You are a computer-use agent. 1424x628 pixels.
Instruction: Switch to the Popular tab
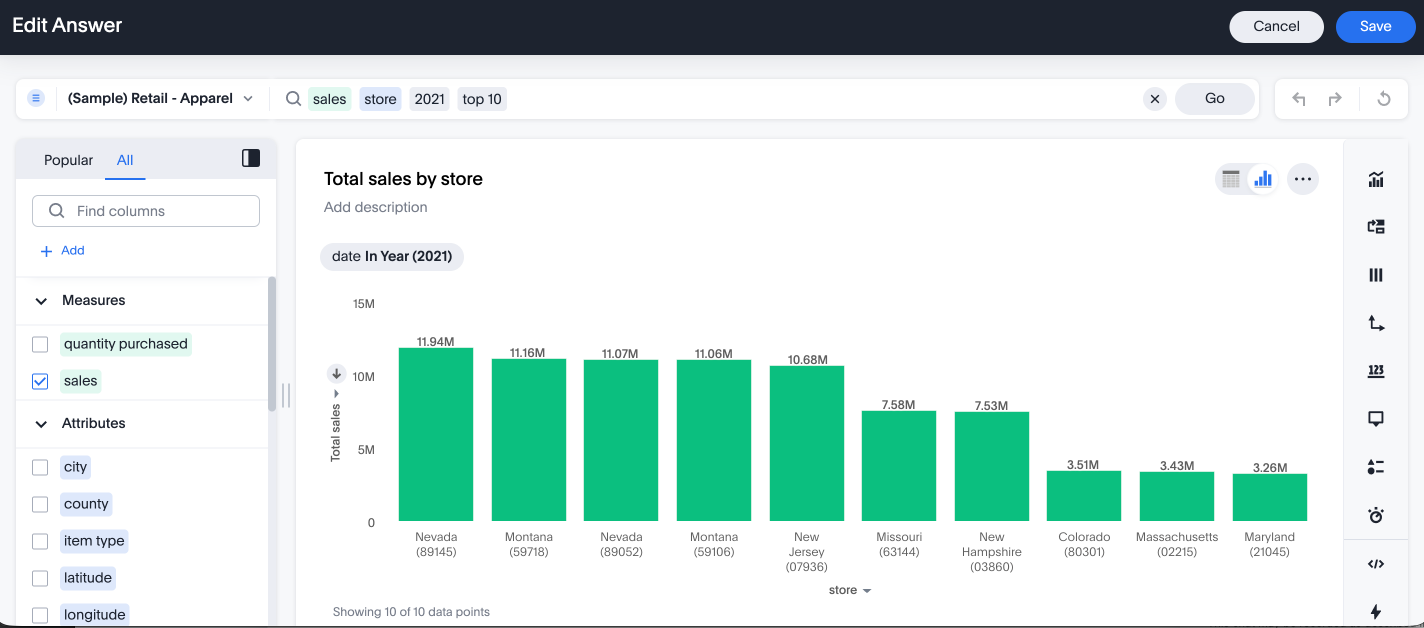[x=68, y=160]
